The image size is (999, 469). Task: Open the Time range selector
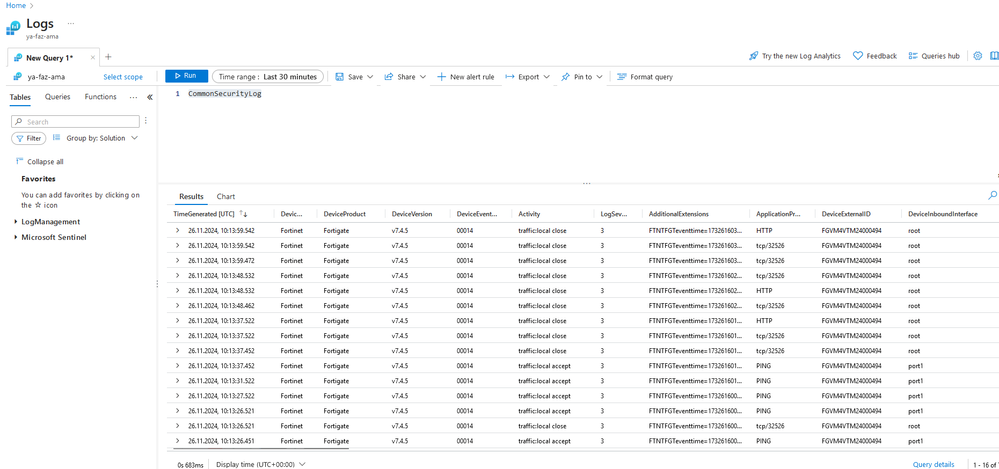[267, 77]
